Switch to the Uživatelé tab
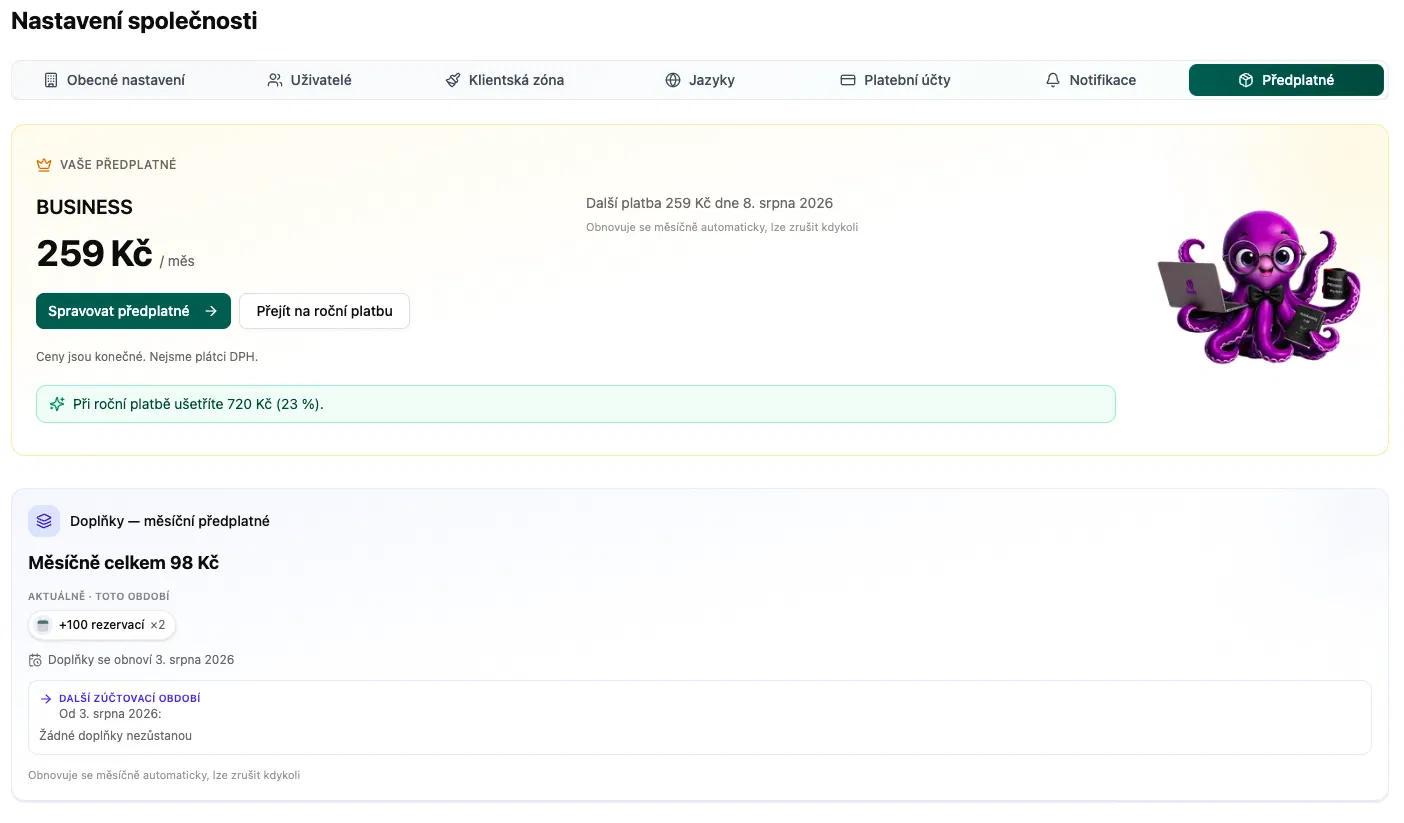Screen dimensions: 1404x823 [x=309, y=80]
